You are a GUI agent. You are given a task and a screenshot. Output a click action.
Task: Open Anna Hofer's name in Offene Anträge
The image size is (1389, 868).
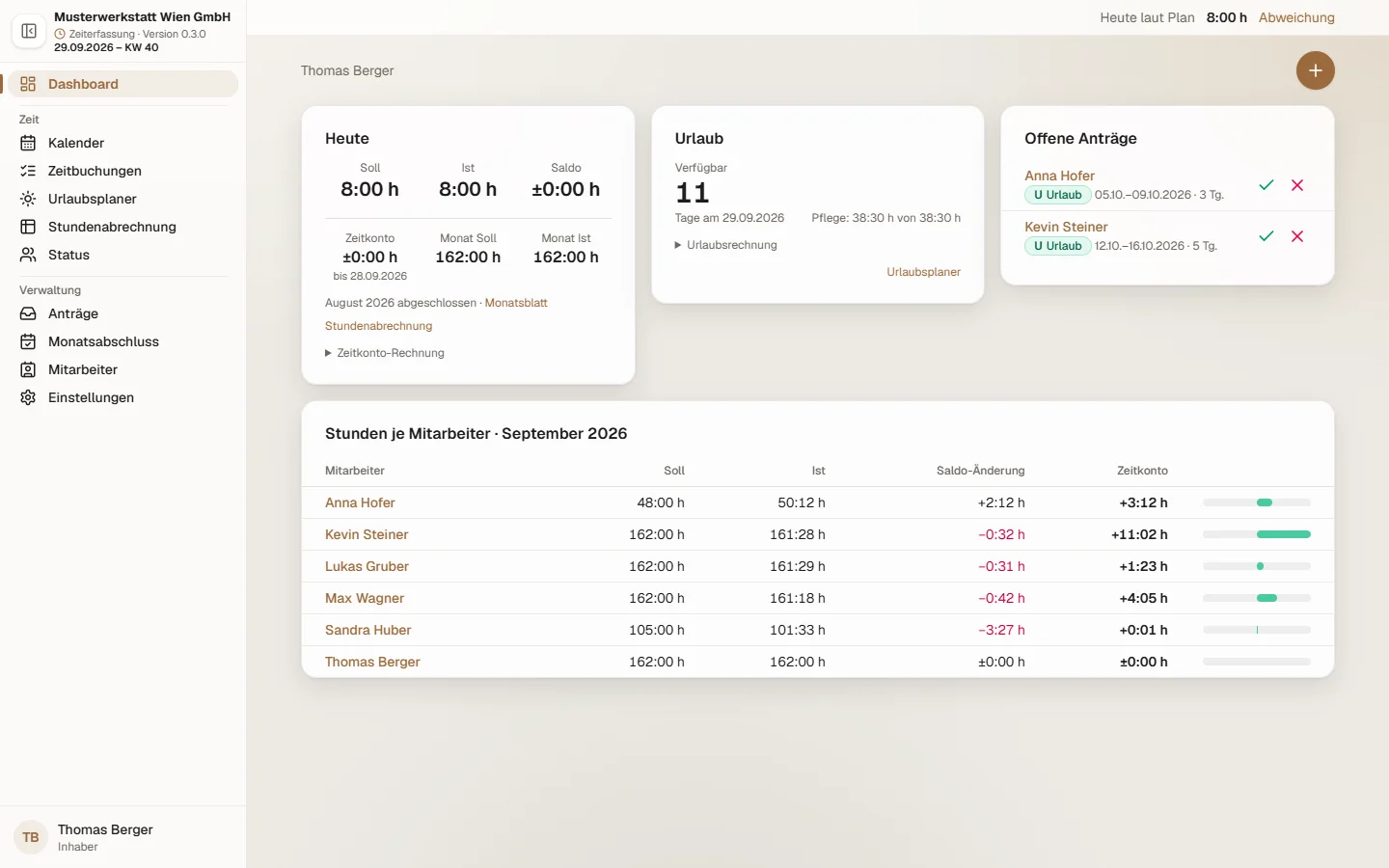pos(1059,176)
